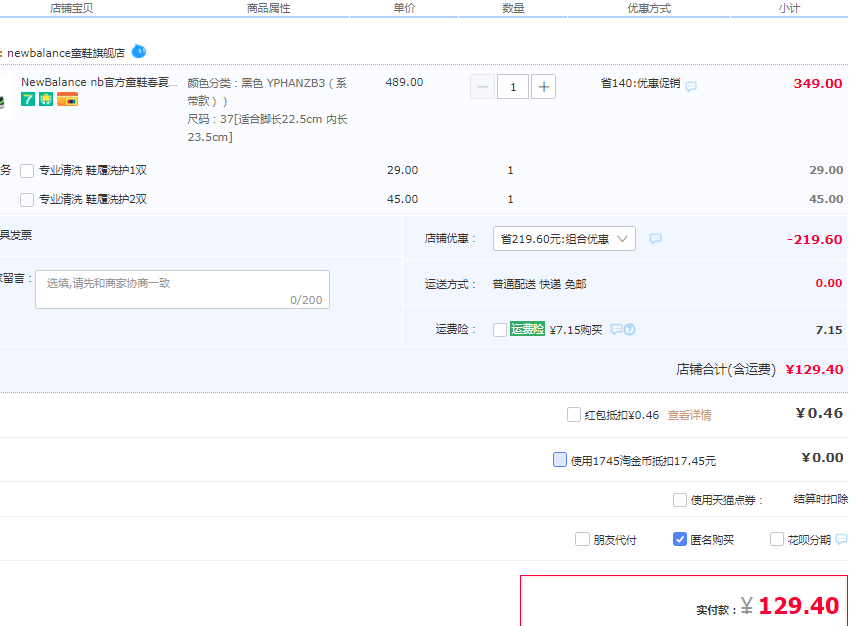Increase quantity with the plus button
The width and height of the screenshot is (856, 626).
point(544,87)
